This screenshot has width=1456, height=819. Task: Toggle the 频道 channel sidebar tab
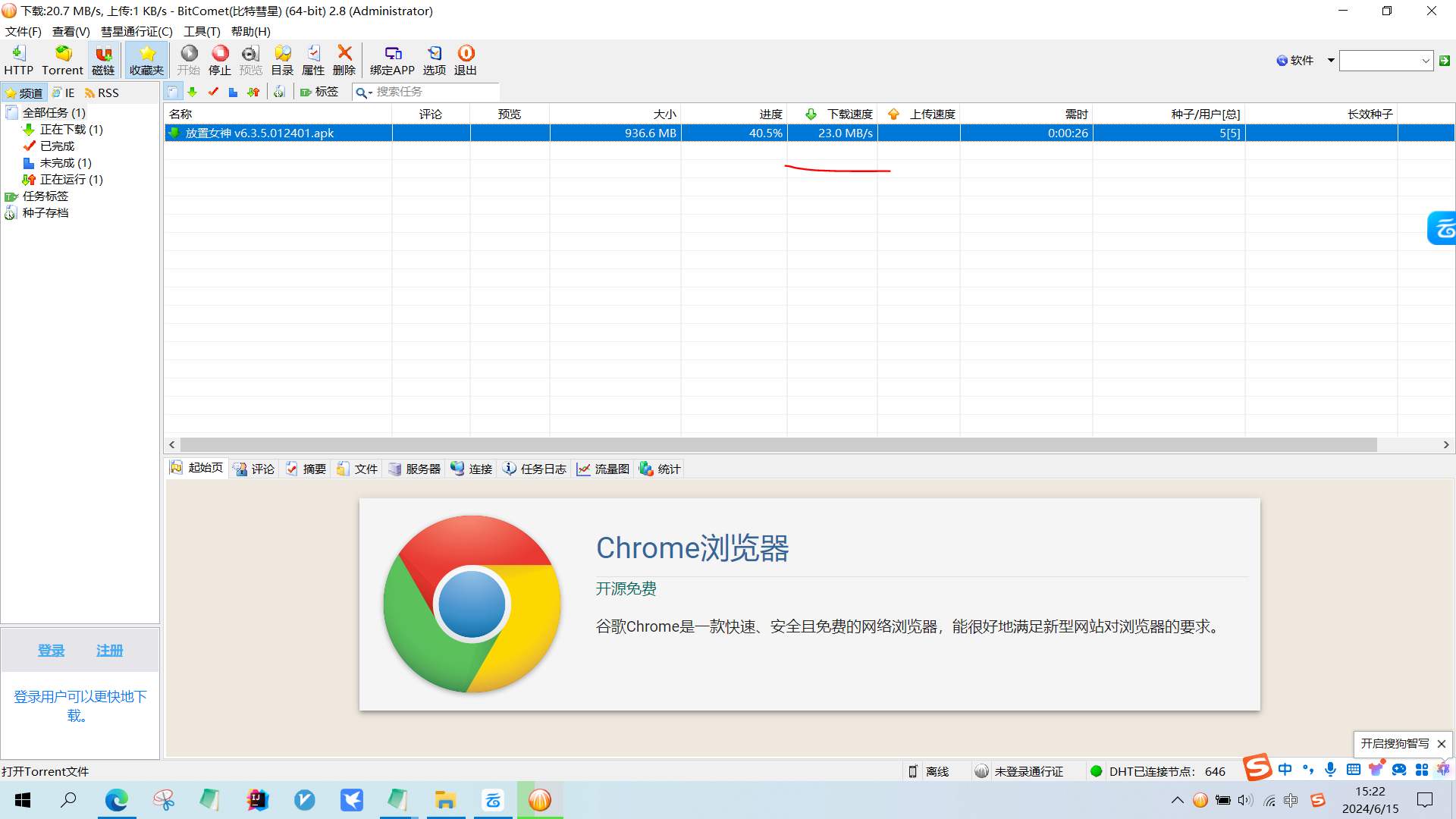pyautogui.click(x=24, y=93)
